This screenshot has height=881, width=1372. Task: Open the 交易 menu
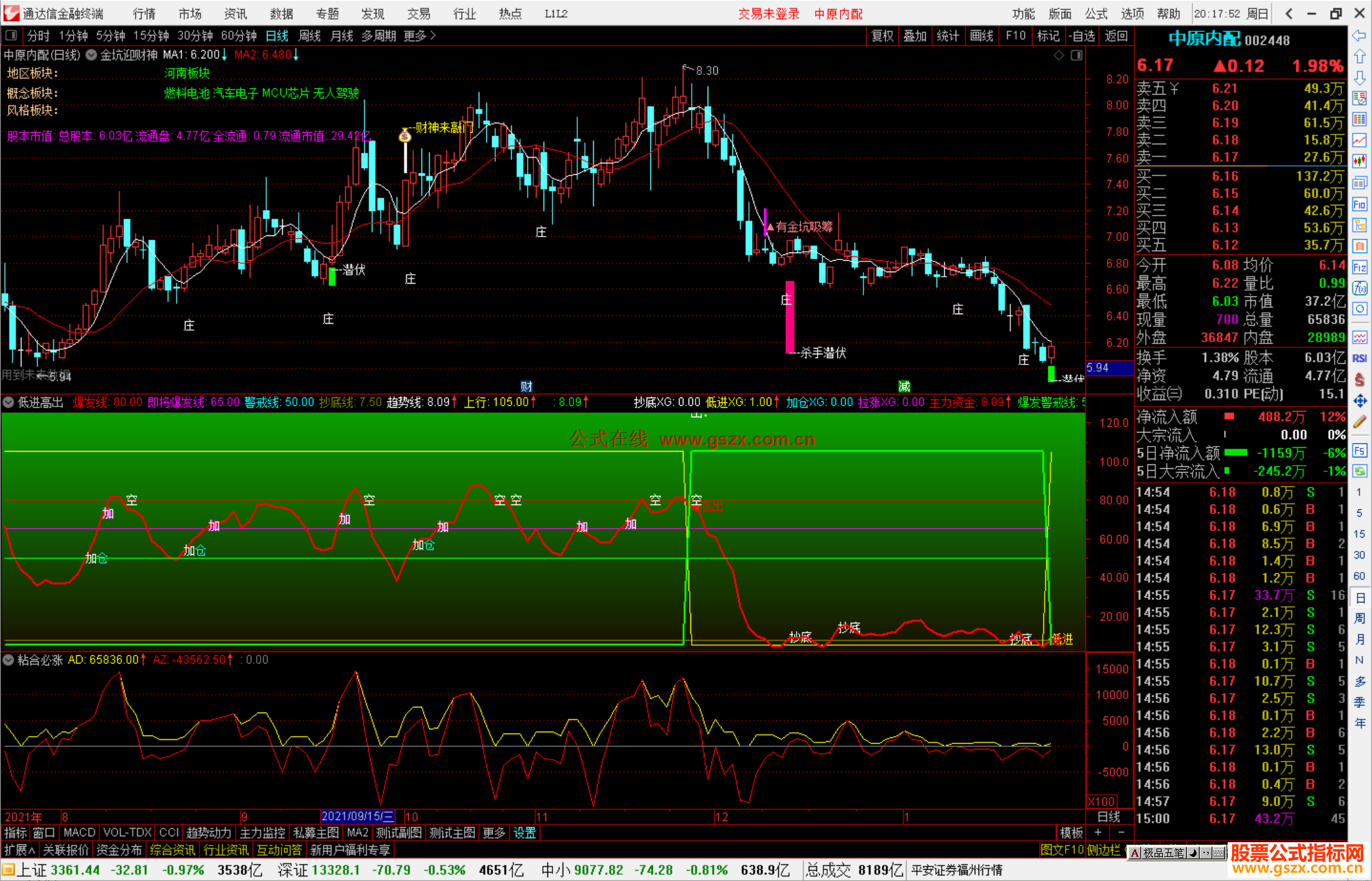click(419, 13)
